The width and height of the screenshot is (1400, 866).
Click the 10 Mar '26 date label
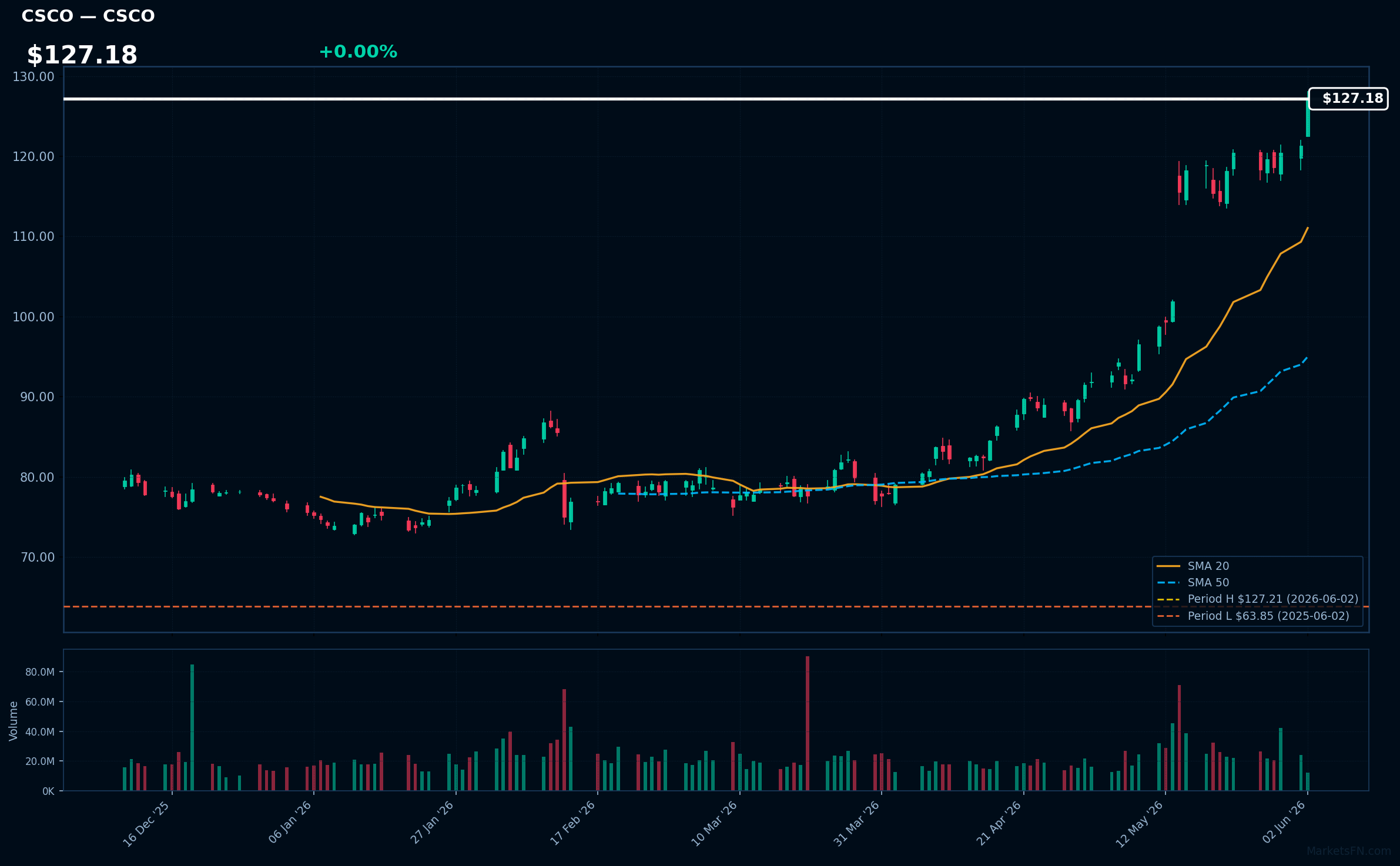[x=714, y=824]
